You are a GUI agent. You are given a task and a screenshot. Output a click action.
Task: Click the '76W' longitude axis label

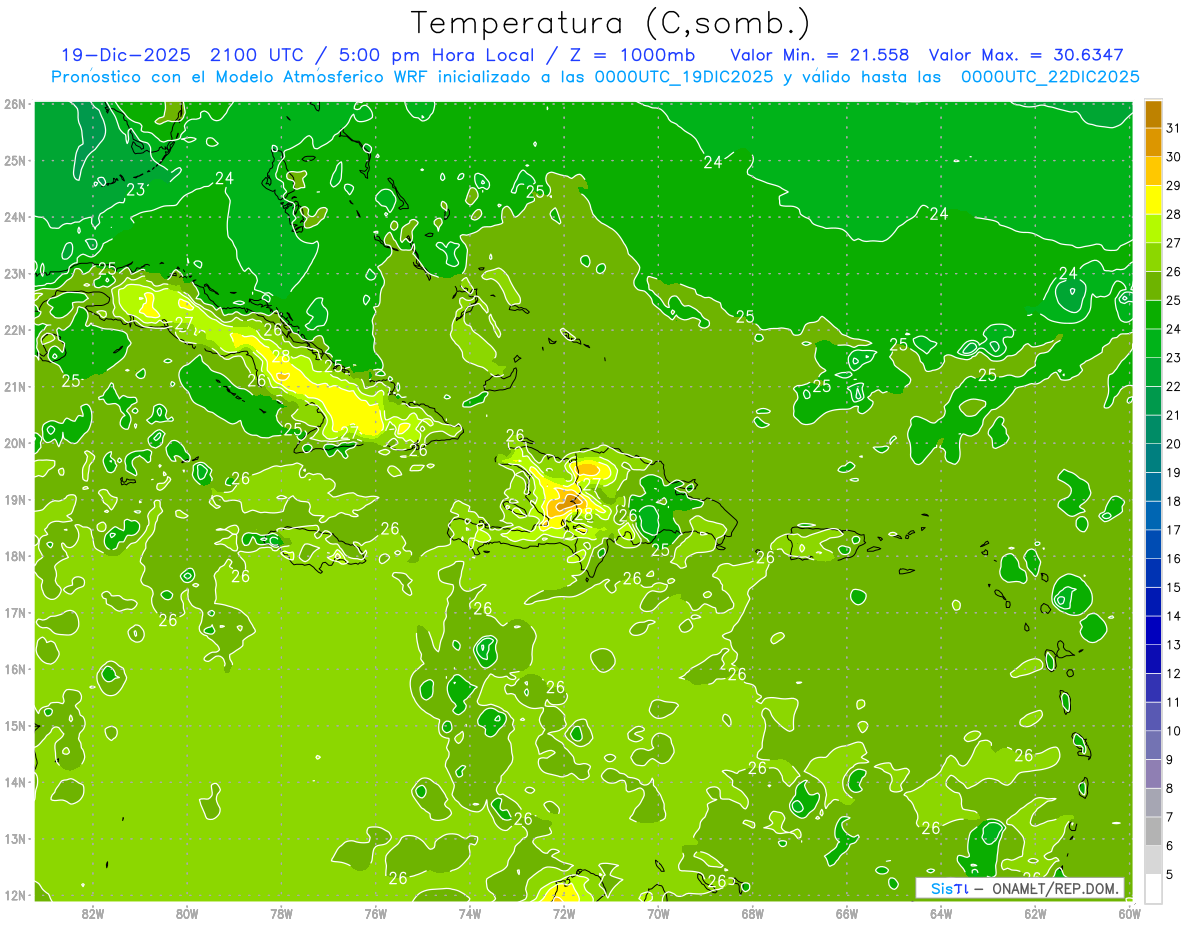point(376,913)
